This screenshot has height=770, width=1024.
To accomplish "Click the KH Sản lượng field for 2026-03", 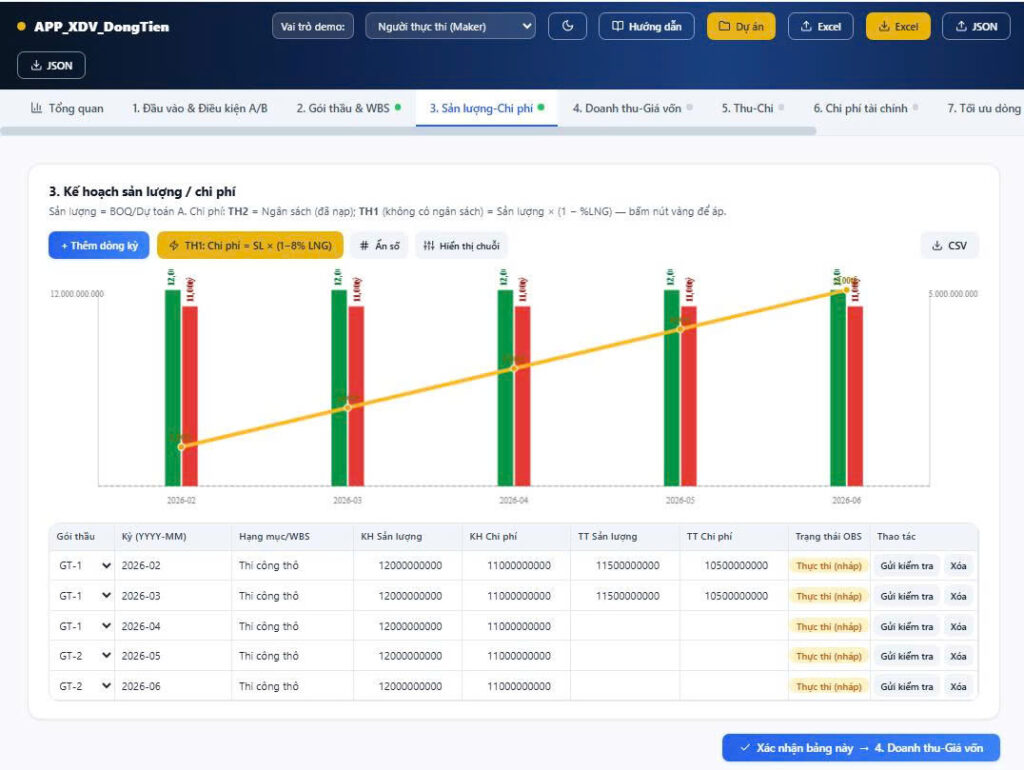I will (x=408, y=596).
